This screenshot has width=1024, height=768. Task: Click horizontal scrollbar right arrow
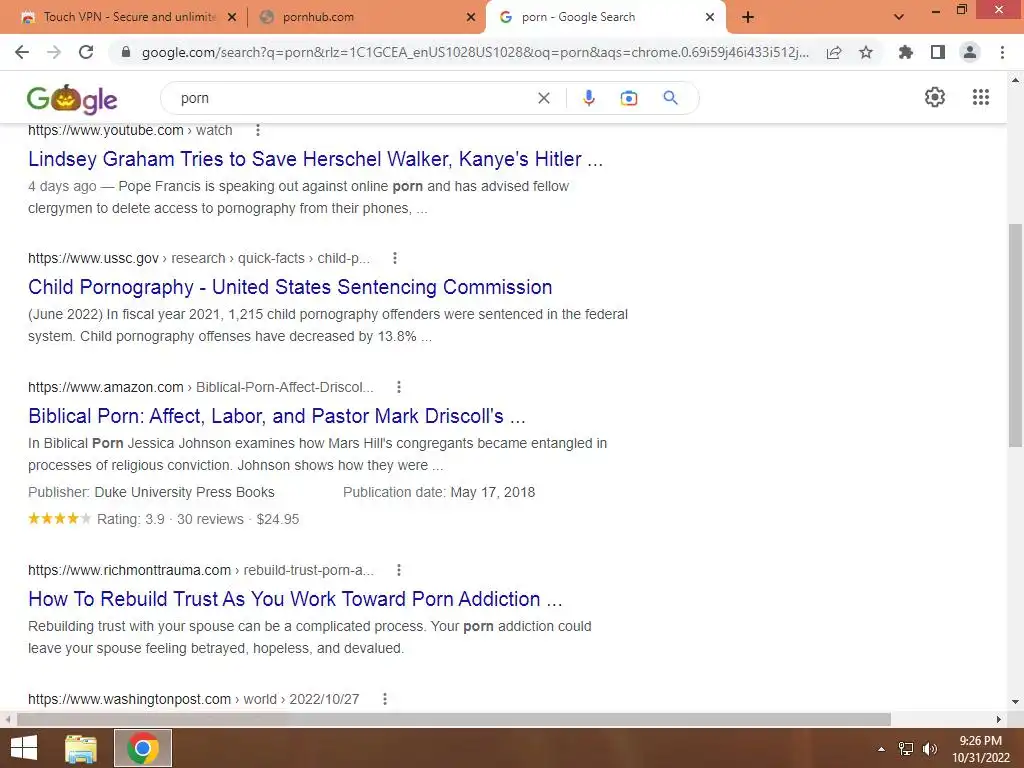coord(999,719)
